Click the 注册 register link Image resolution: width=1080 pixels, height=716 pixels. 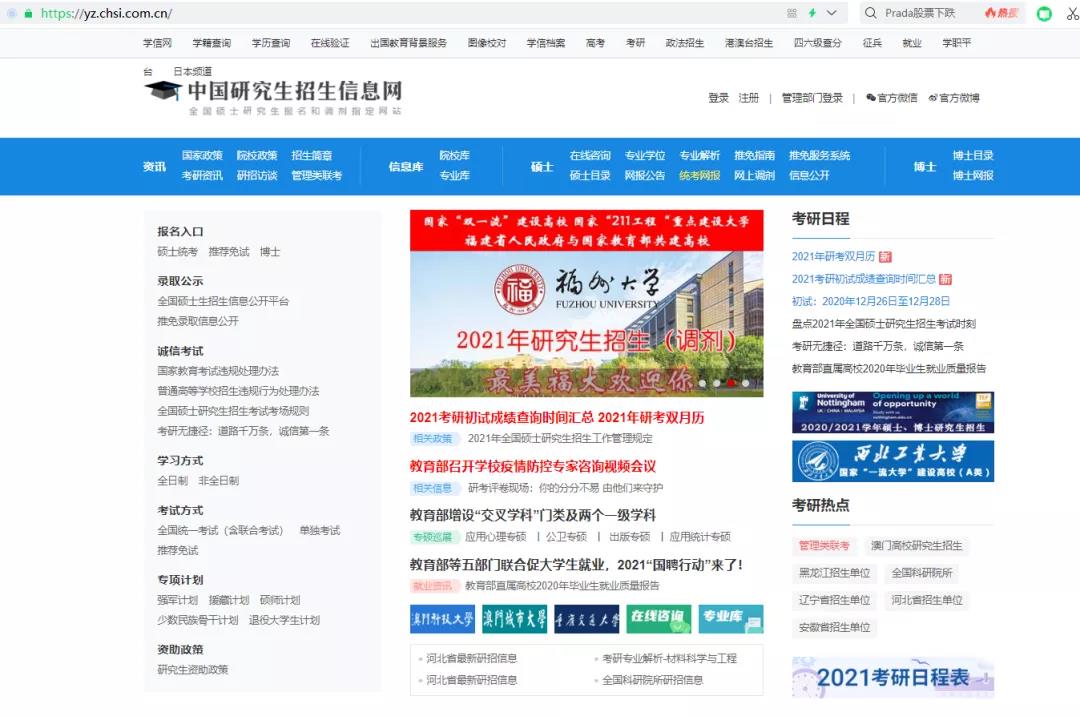[x=748, y=98]
